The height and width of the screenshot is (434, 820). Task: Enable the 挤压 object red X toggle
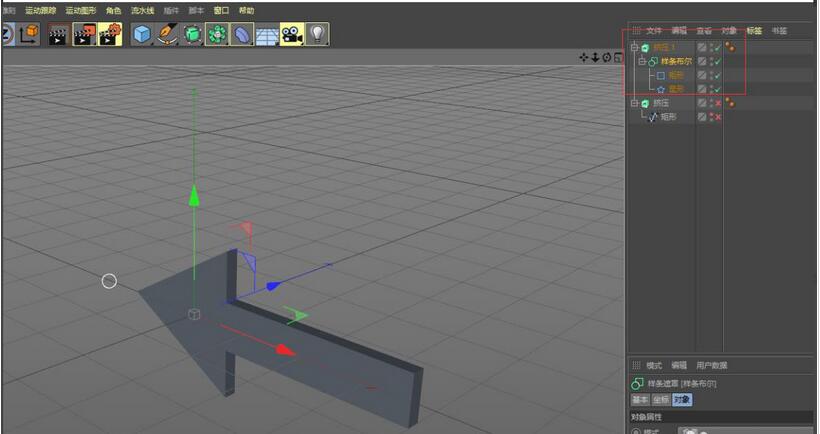(718, 103)
